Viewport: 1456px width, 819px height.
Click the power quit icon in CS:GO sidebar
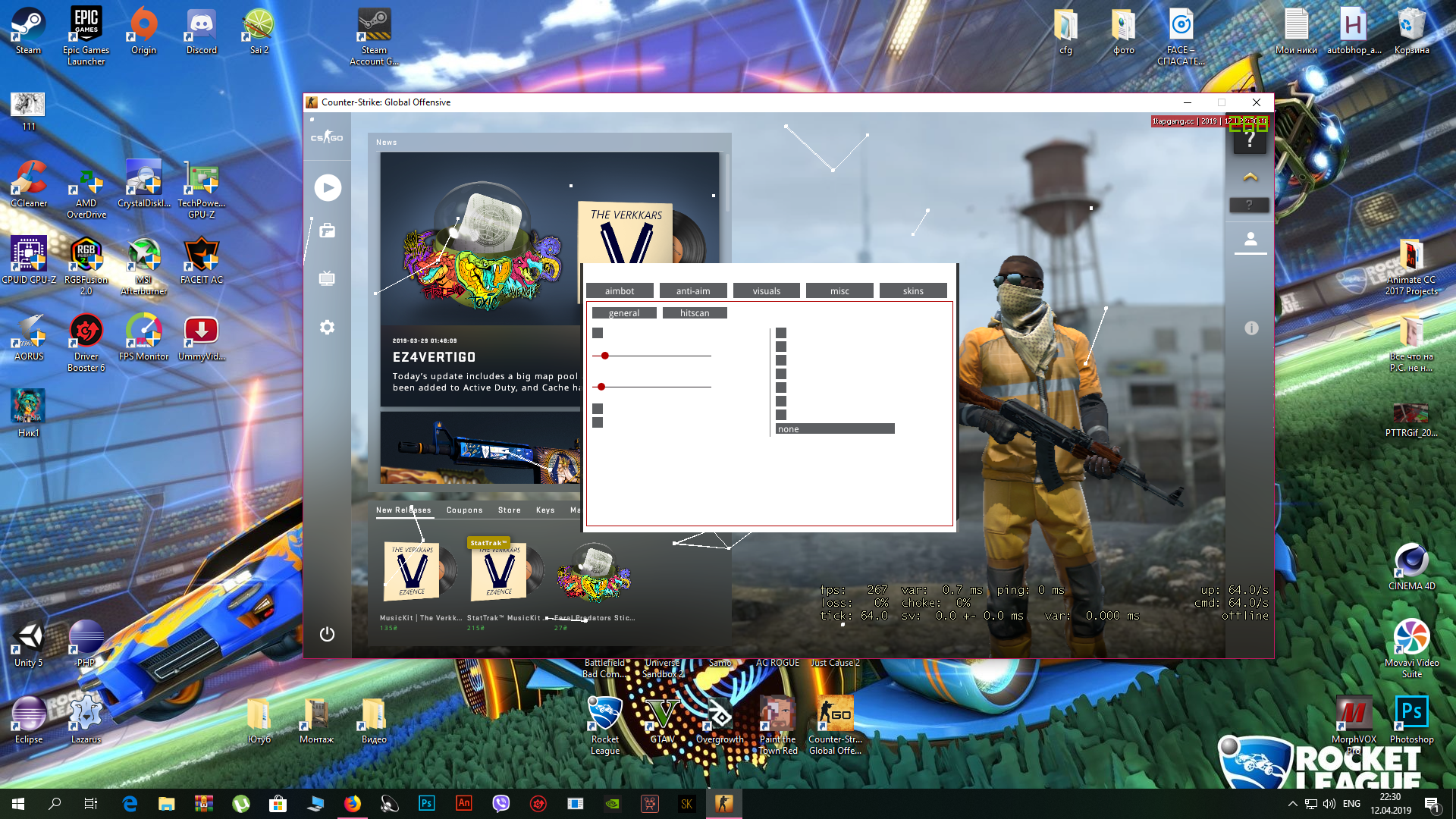tap(327, 634)
